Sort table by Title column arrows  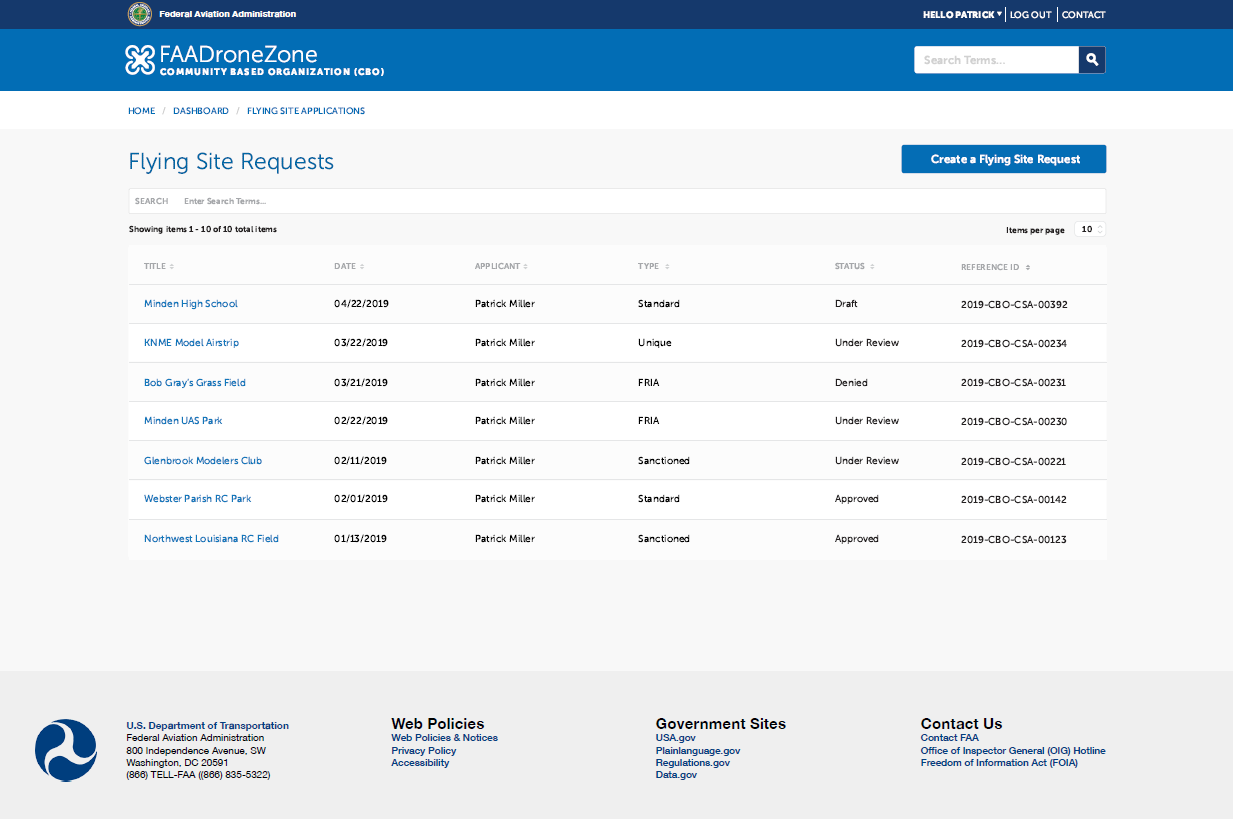(x=172, y=267)
